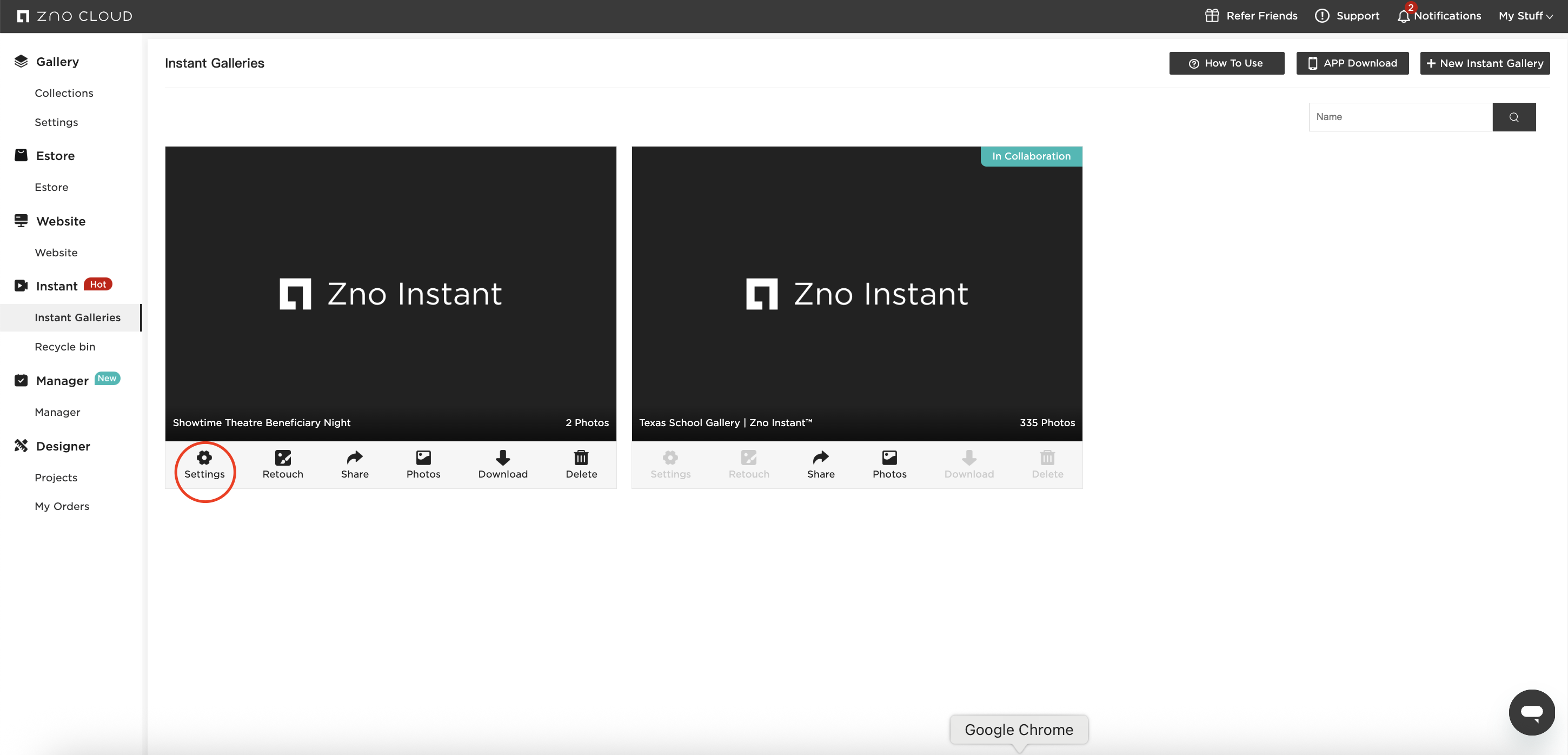1568x755 pixels.
Task: Select the Retouch tool for Showtime Theatre gallery
Action: (282, 465)
